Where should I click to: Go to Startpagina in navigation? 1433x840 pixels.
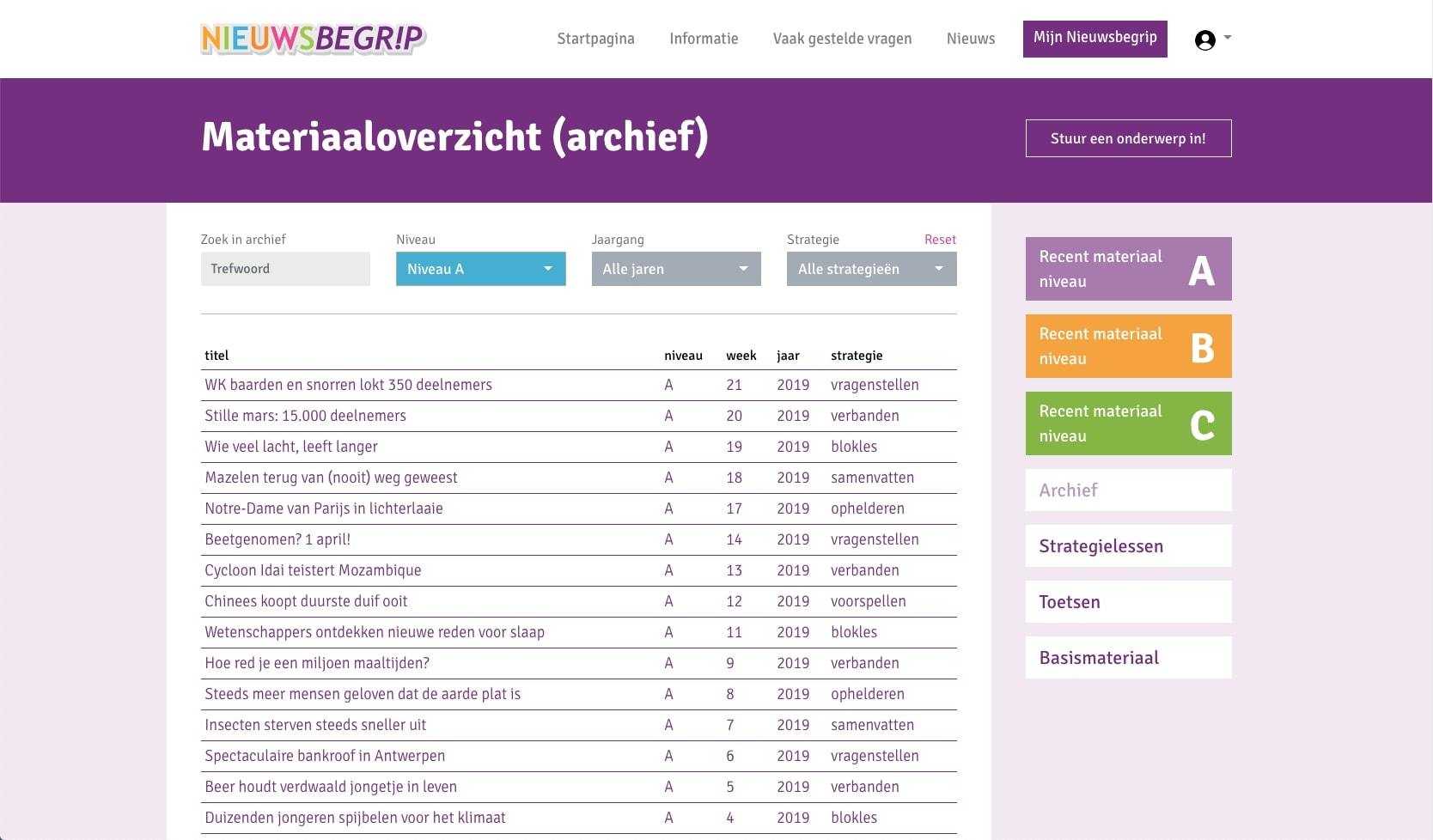595,39
